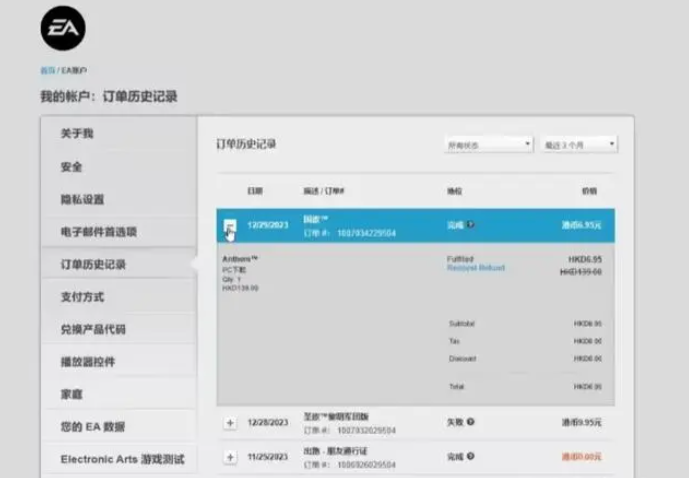
Task: Go to 隐私设置
Action: pos(83,199)
